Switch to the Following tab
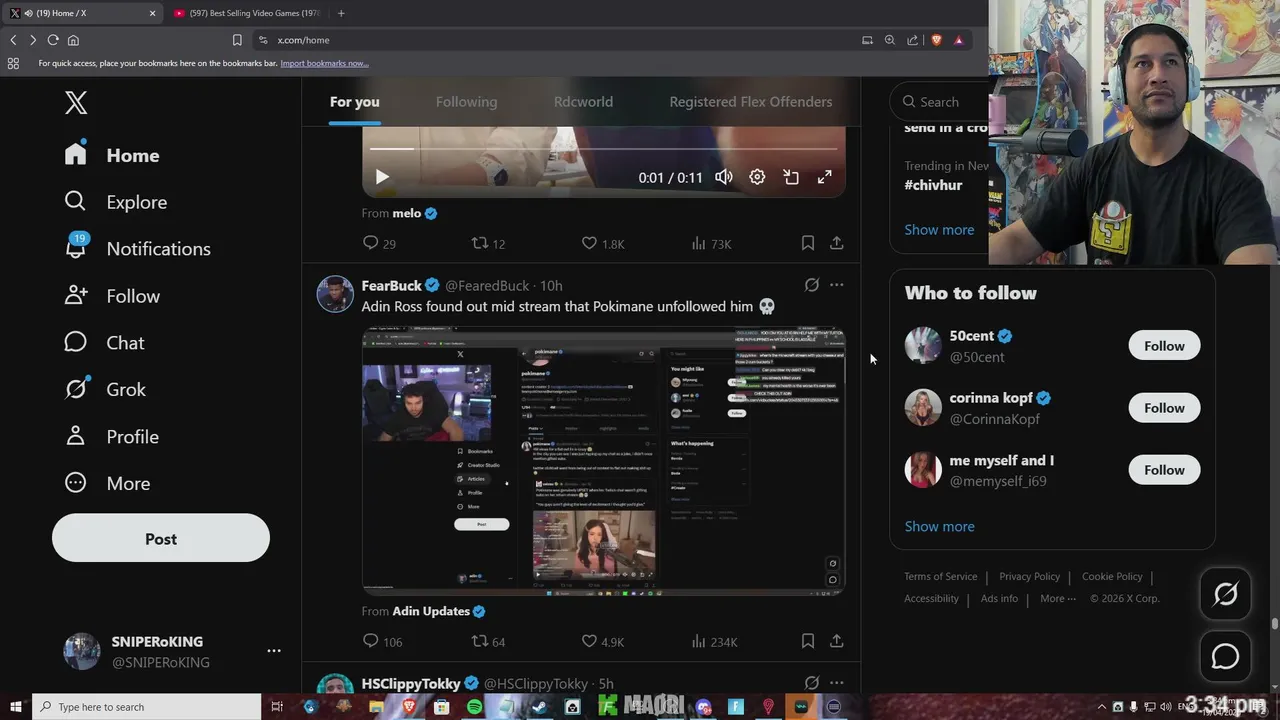 click(466, 102)
